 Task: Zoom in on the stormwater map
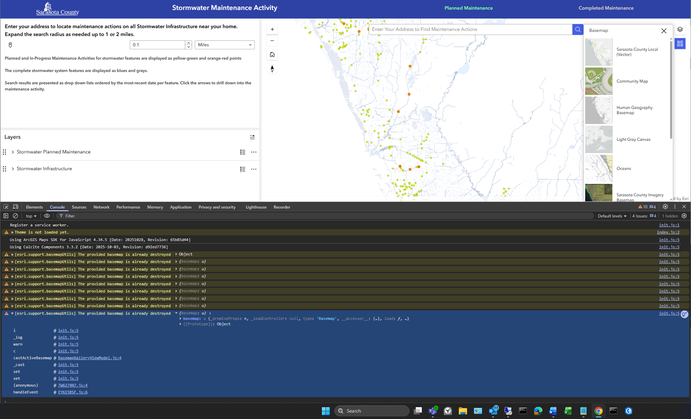click(x=273, y=29)
